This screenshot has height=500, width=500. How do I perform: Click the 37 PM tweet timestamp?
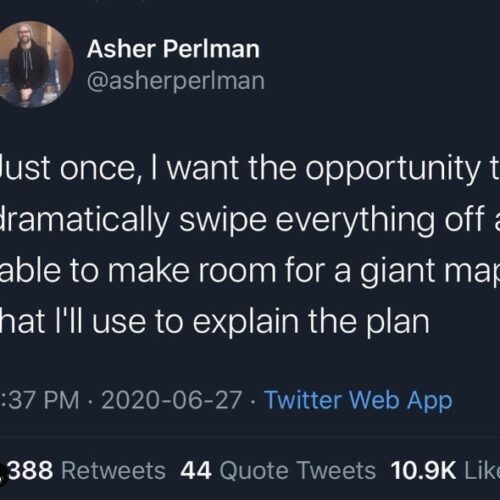pos(39,400)
